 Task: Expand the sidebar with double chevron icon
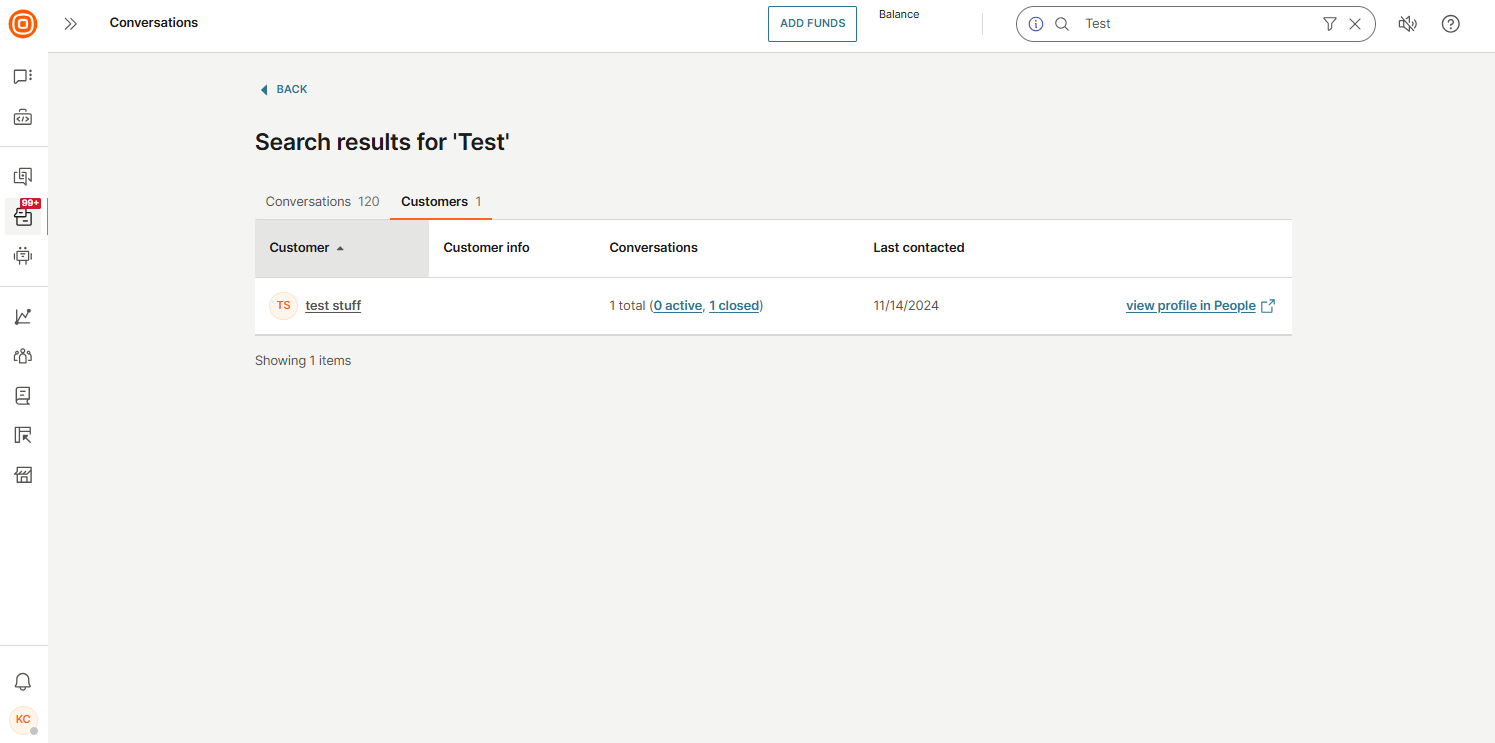pos(71,24)
